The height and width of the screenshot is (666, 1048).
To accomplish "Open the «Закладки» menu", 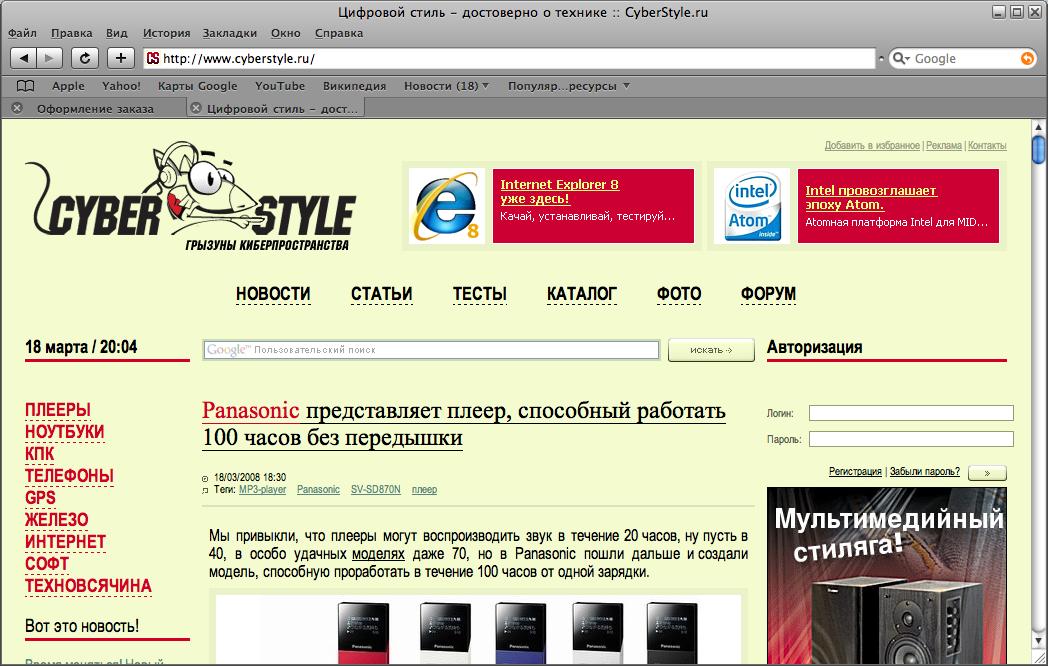I will pyautogui.click(x=229, y=32).
